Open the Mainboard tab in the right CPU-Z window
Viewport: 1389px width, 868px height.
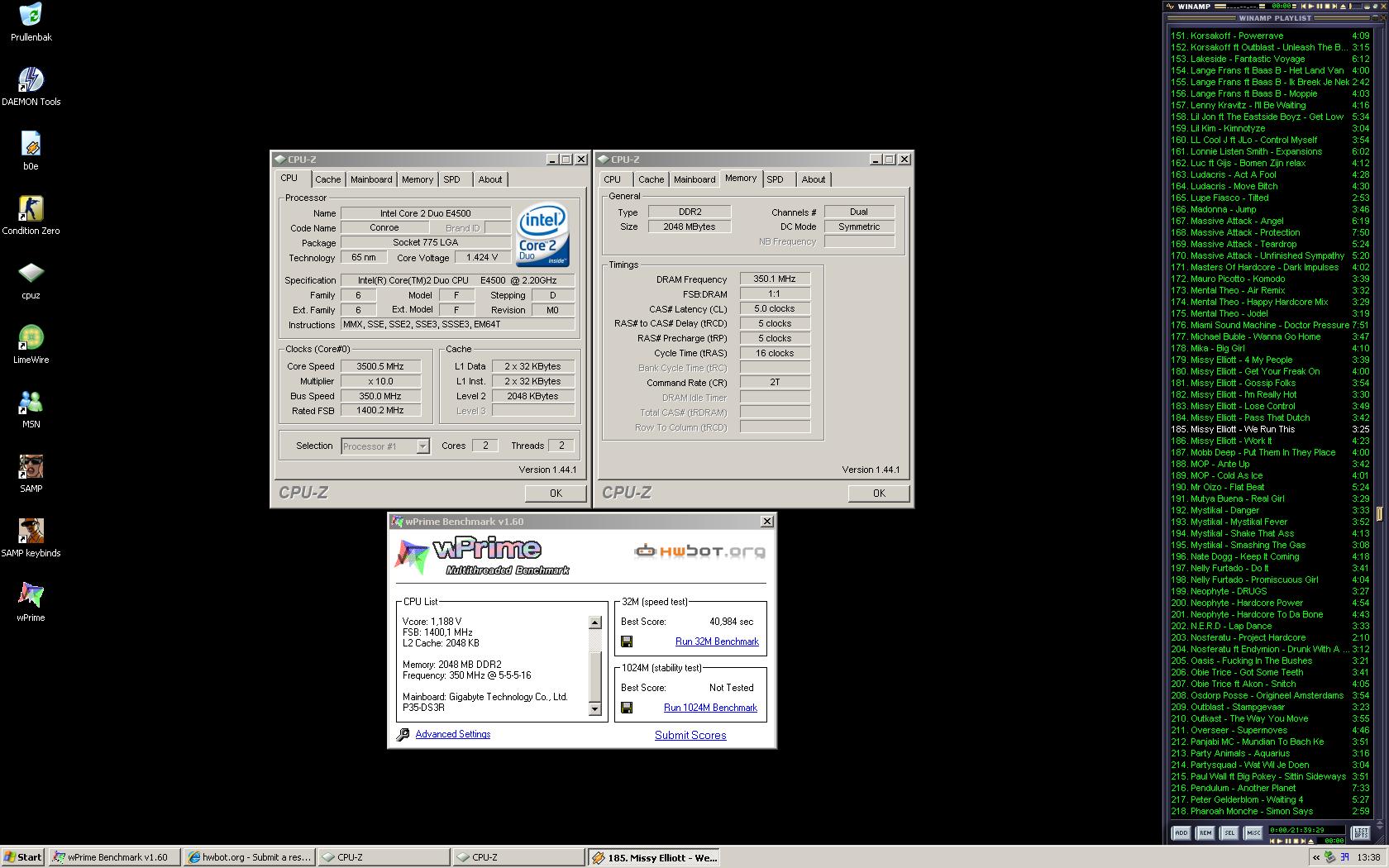click(694, 179)
